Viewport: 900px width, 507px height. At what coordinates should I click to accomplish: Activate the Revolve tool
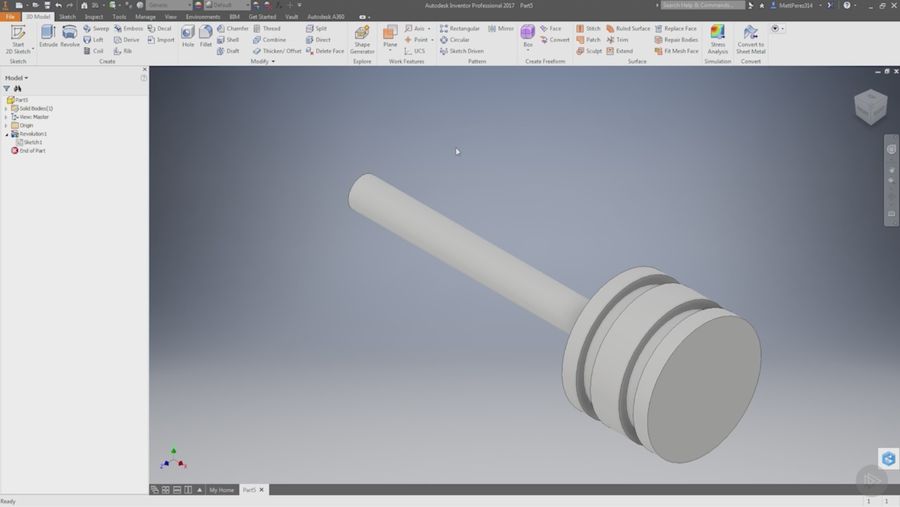[x=70, y=36]
